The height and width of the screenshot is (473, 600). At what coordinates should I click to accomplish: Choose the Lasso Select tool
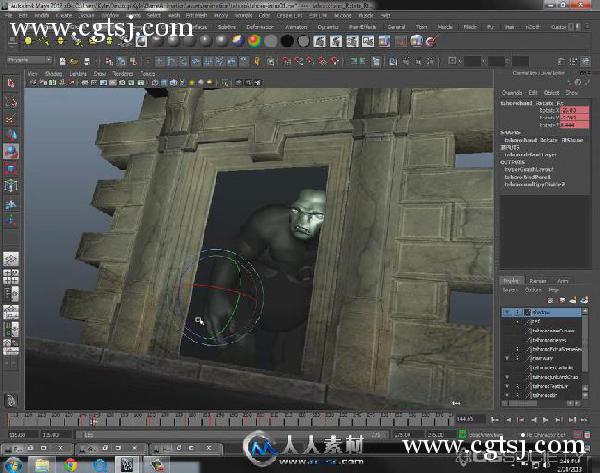tap(11, 101)
